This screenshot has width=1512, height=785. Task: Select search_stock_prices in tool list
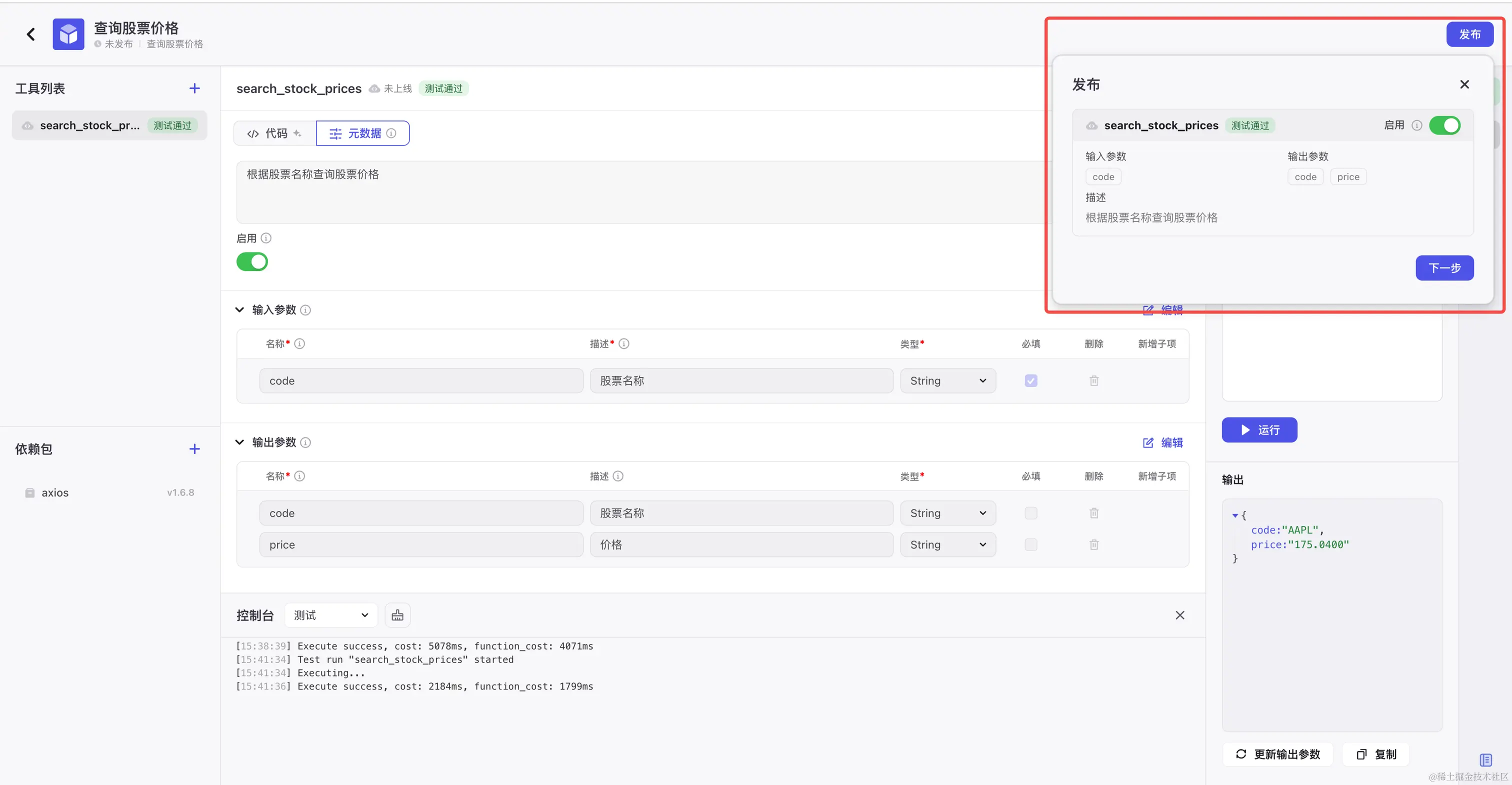point(110,125)
